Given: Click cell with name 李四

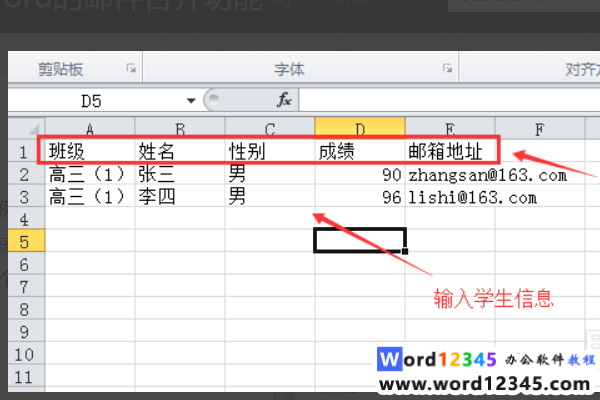Looking at the screenshot, I should click(180, 197).
